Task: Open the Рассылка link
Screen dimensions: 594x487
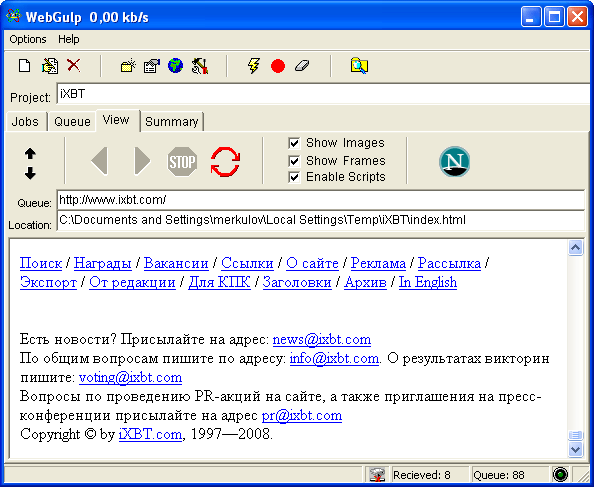Action: pyautogui.click(x=449, y=263)
